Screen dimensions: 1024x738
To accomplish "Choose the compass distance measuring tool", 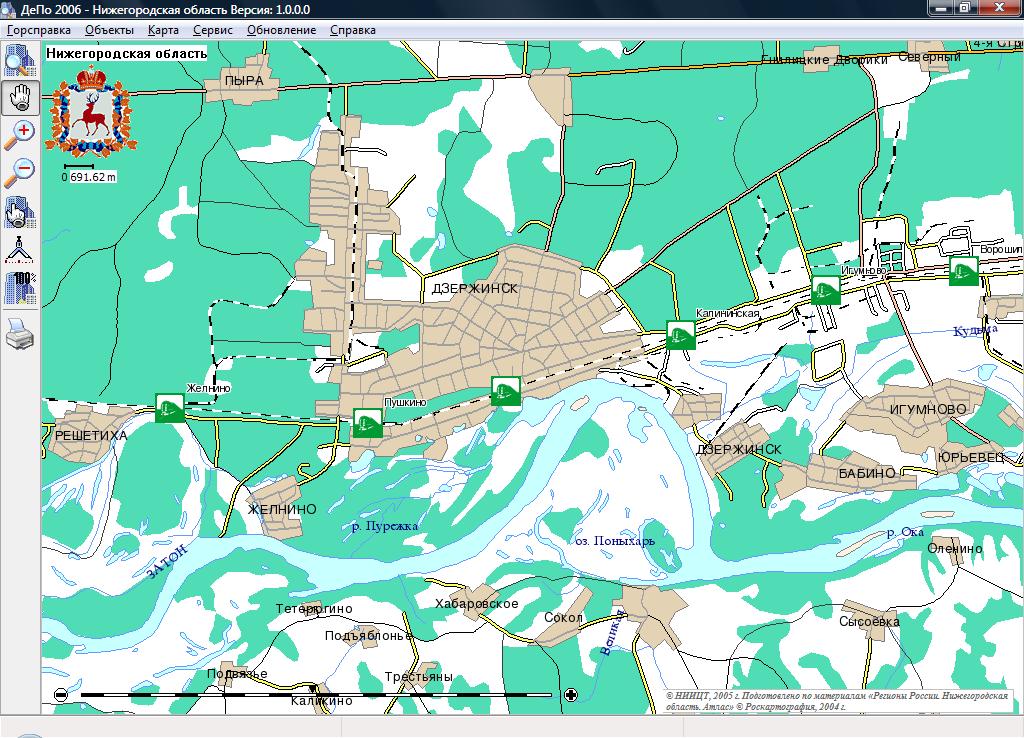I will coord(20,249).
